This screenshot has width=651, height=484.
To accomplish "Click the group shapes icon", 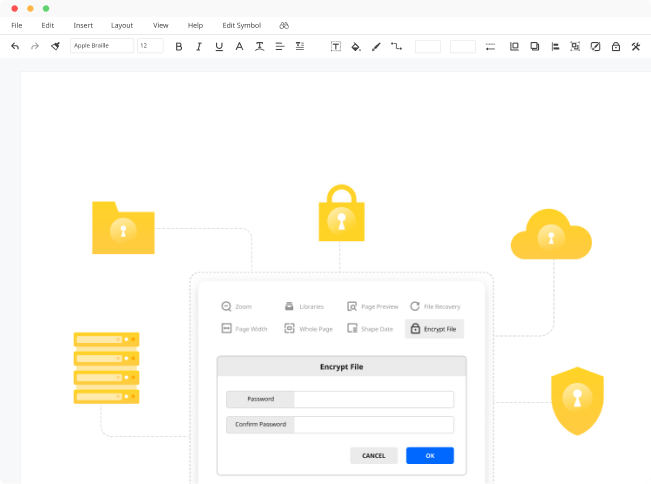I will click(x=575, y=46).
